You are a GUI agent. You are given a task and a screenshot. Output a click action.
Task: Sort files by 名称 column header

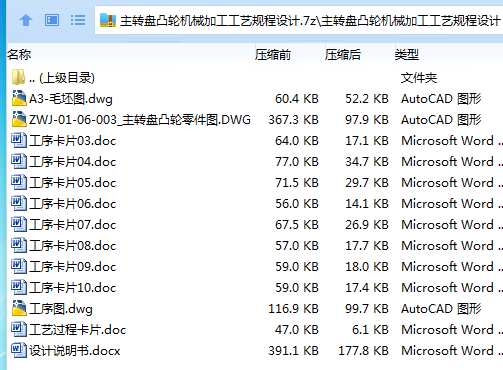click(19, 54)
